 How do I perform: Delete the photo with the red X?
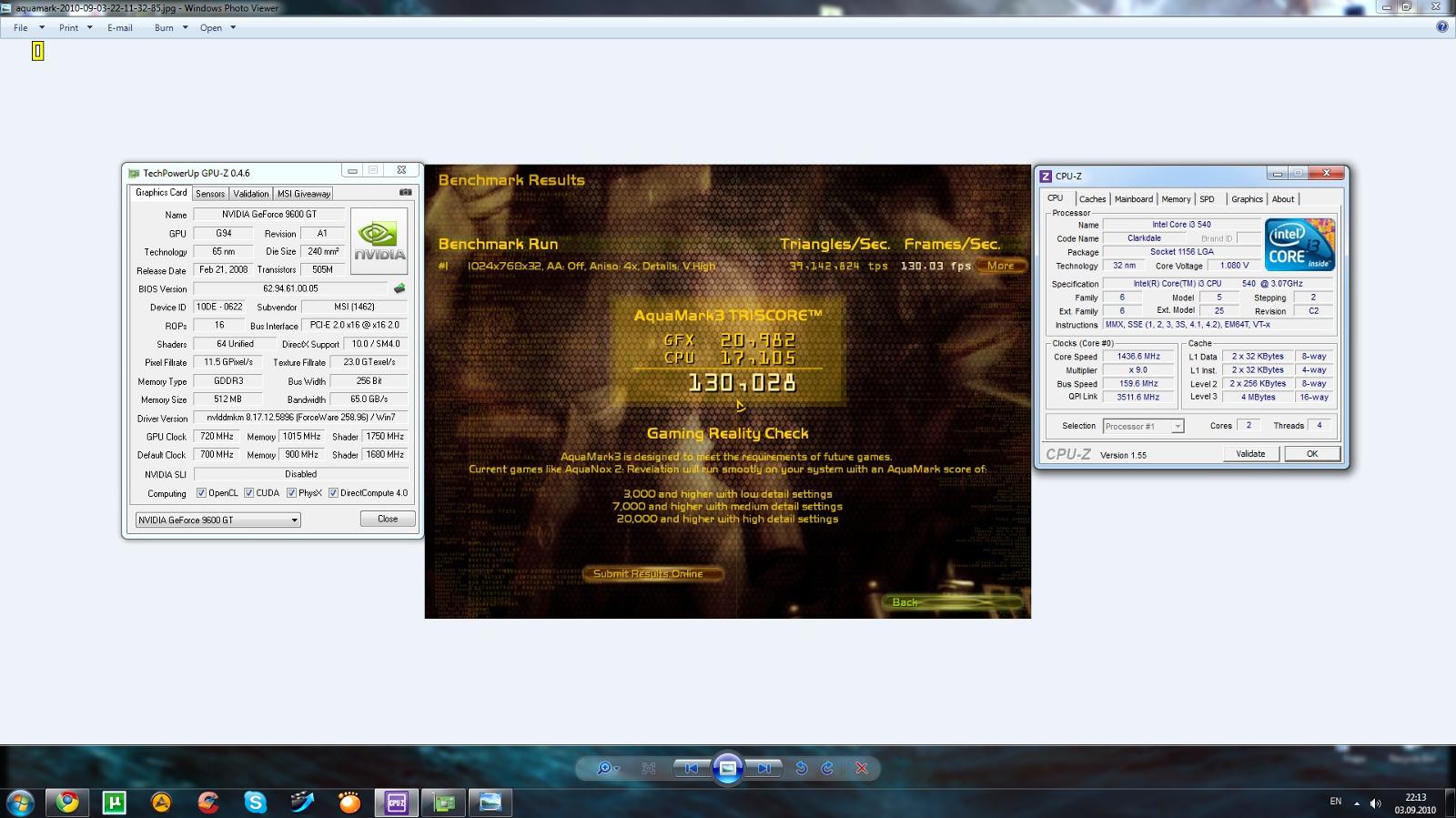click(x=862, y=768)
